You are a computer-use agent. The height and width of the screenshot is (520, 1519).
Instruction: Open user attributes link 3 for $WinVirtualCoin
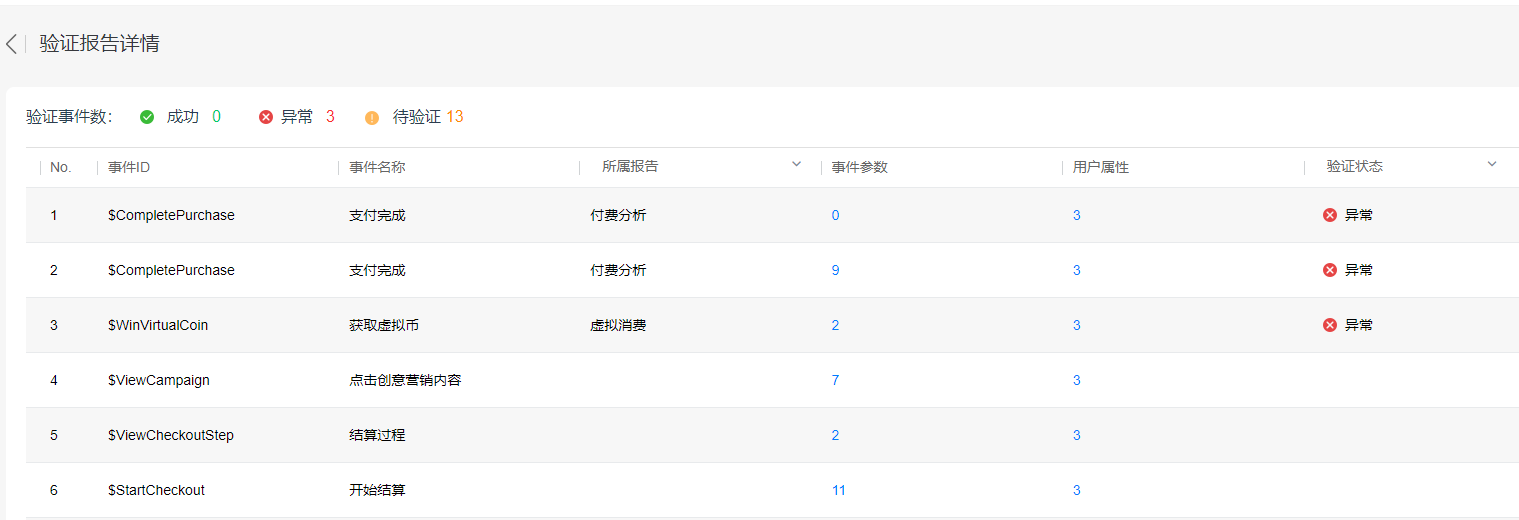click(1077, 325)
